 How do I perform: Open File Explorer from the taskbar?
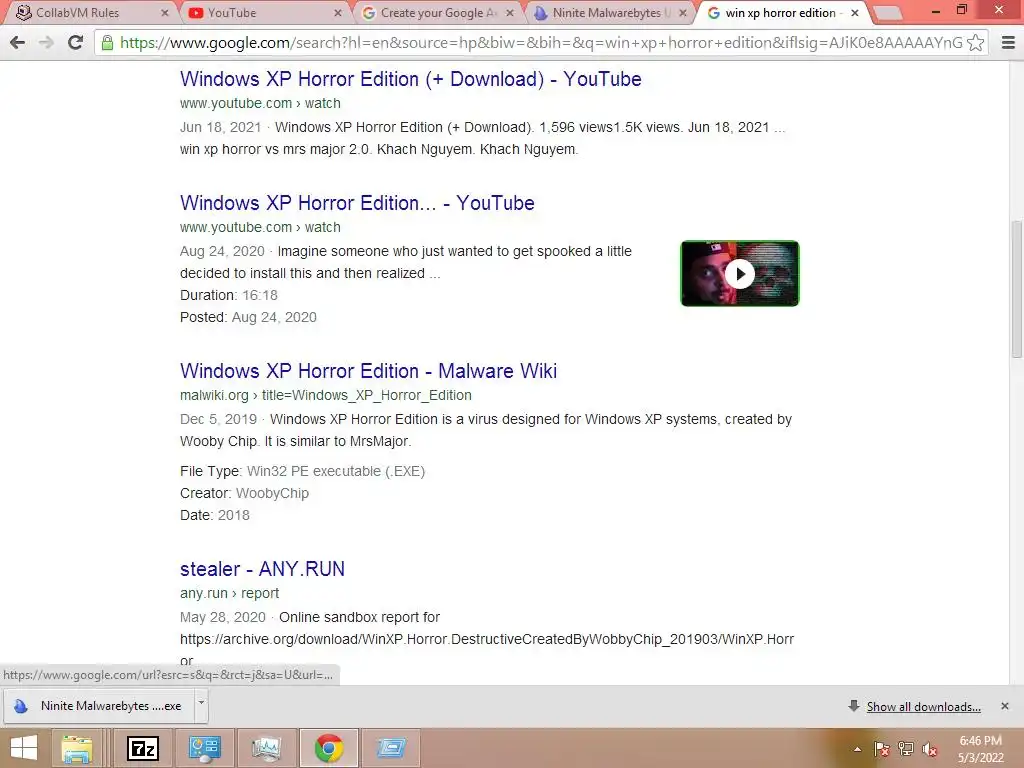[76, 748]
